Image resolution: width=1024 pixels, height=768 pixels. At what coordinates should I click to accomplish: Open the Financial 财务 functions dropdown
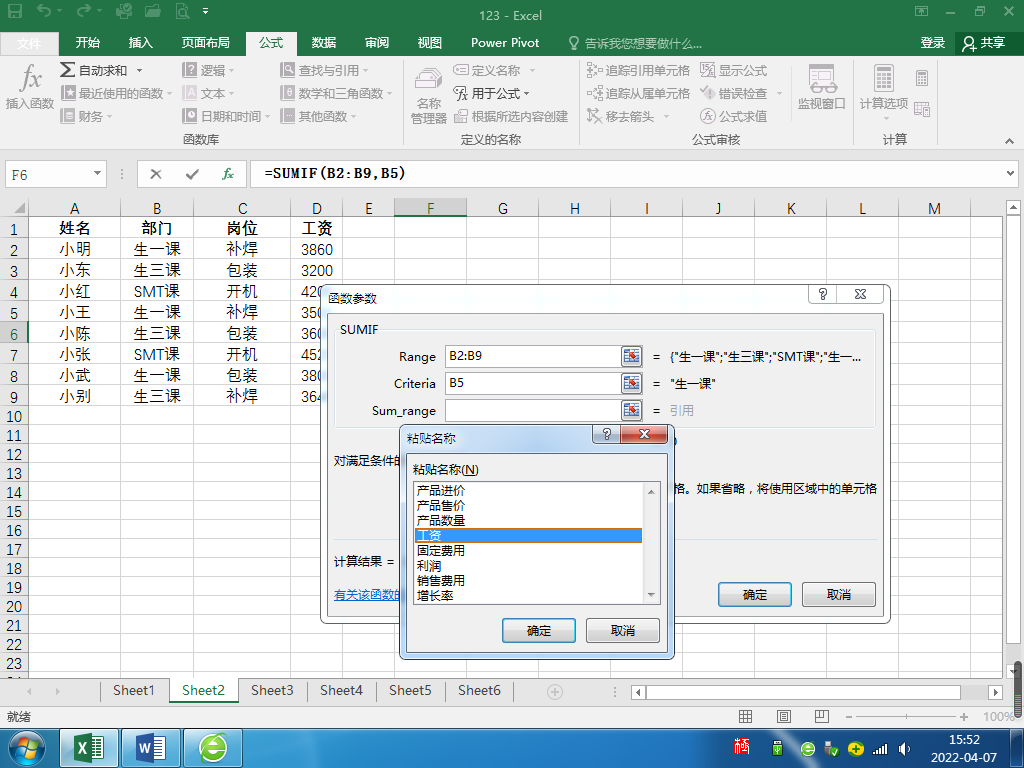click(87, 116)
